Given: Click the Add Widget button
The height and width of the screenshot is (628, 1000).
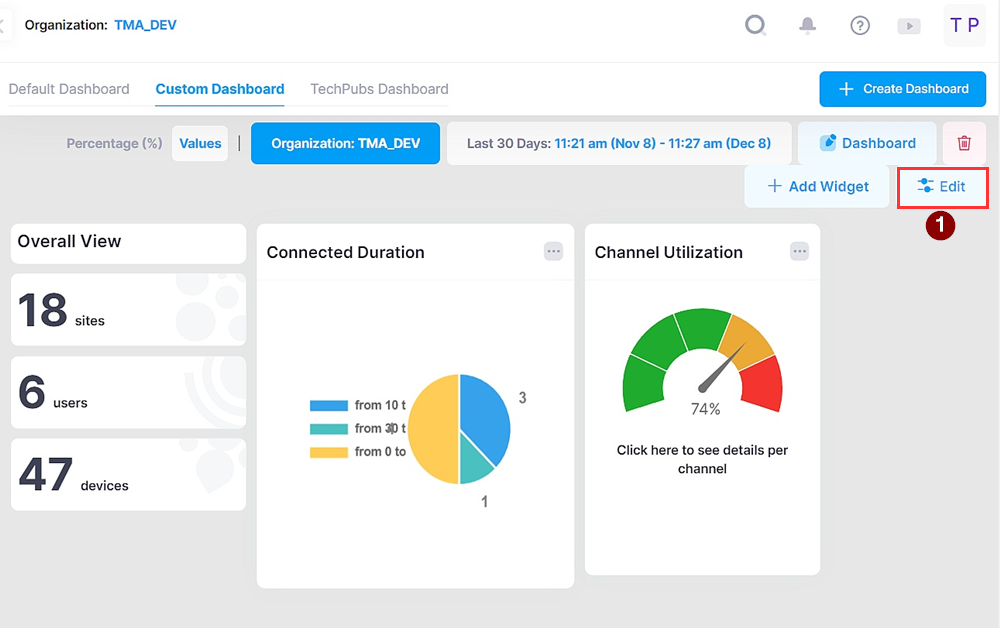Looking at the screenshot, I should 817,186.
